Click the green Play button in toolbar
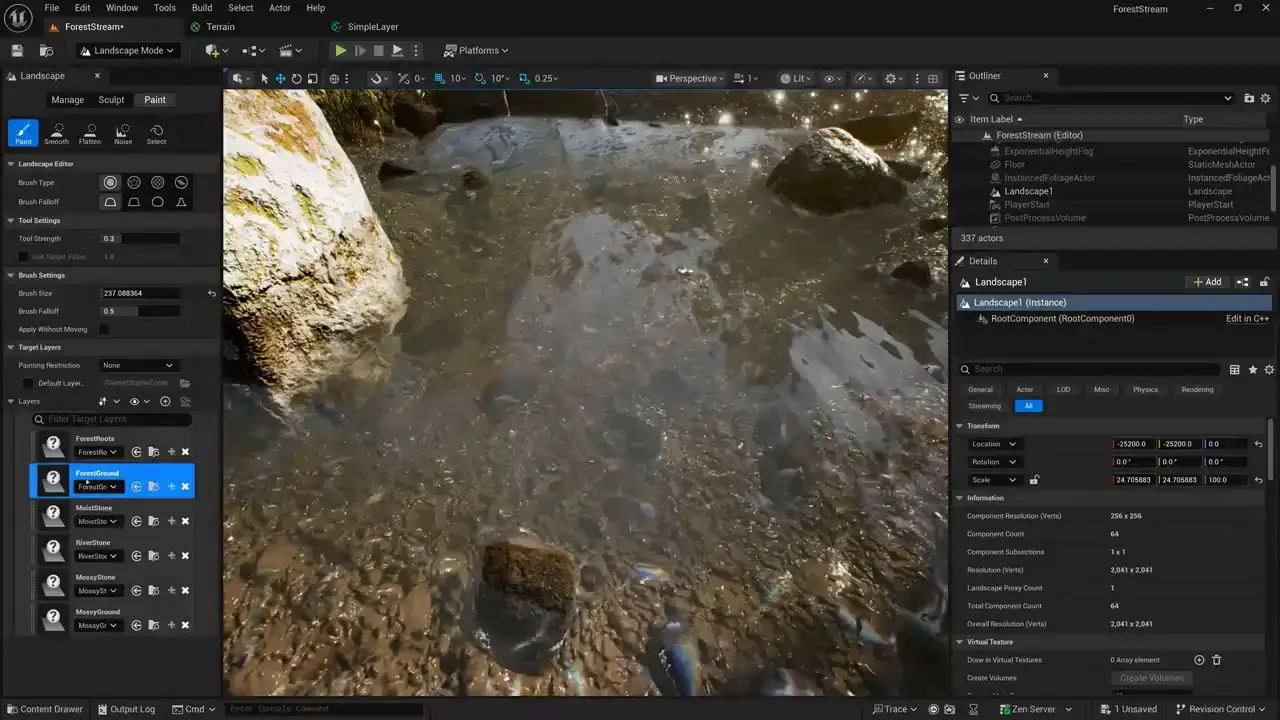 [x=340, y=51]
